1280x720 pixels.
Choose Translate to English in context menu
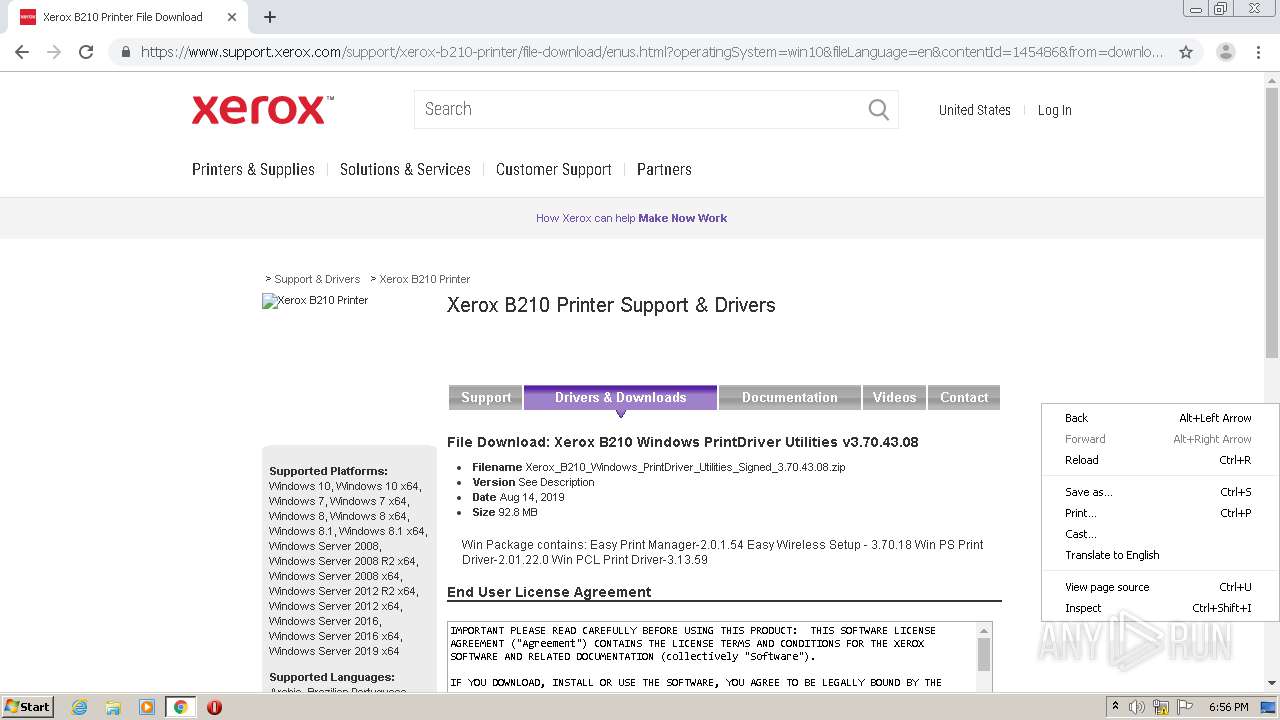pos(1159,555)
